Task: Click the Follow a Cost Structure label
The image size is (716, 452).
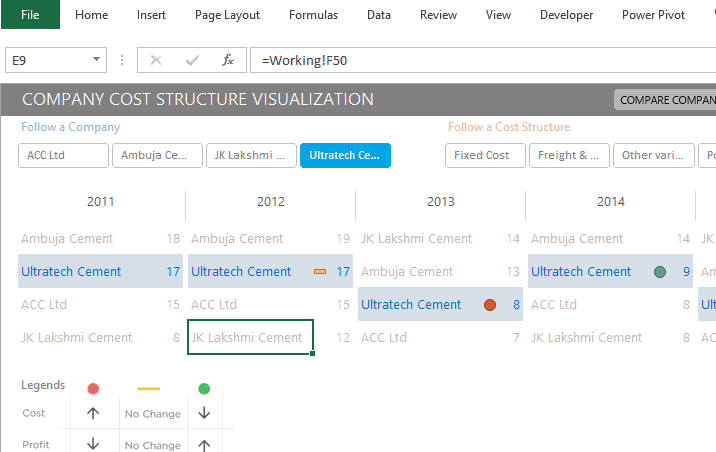Action: pyautogui.click(x=509, y=127)
